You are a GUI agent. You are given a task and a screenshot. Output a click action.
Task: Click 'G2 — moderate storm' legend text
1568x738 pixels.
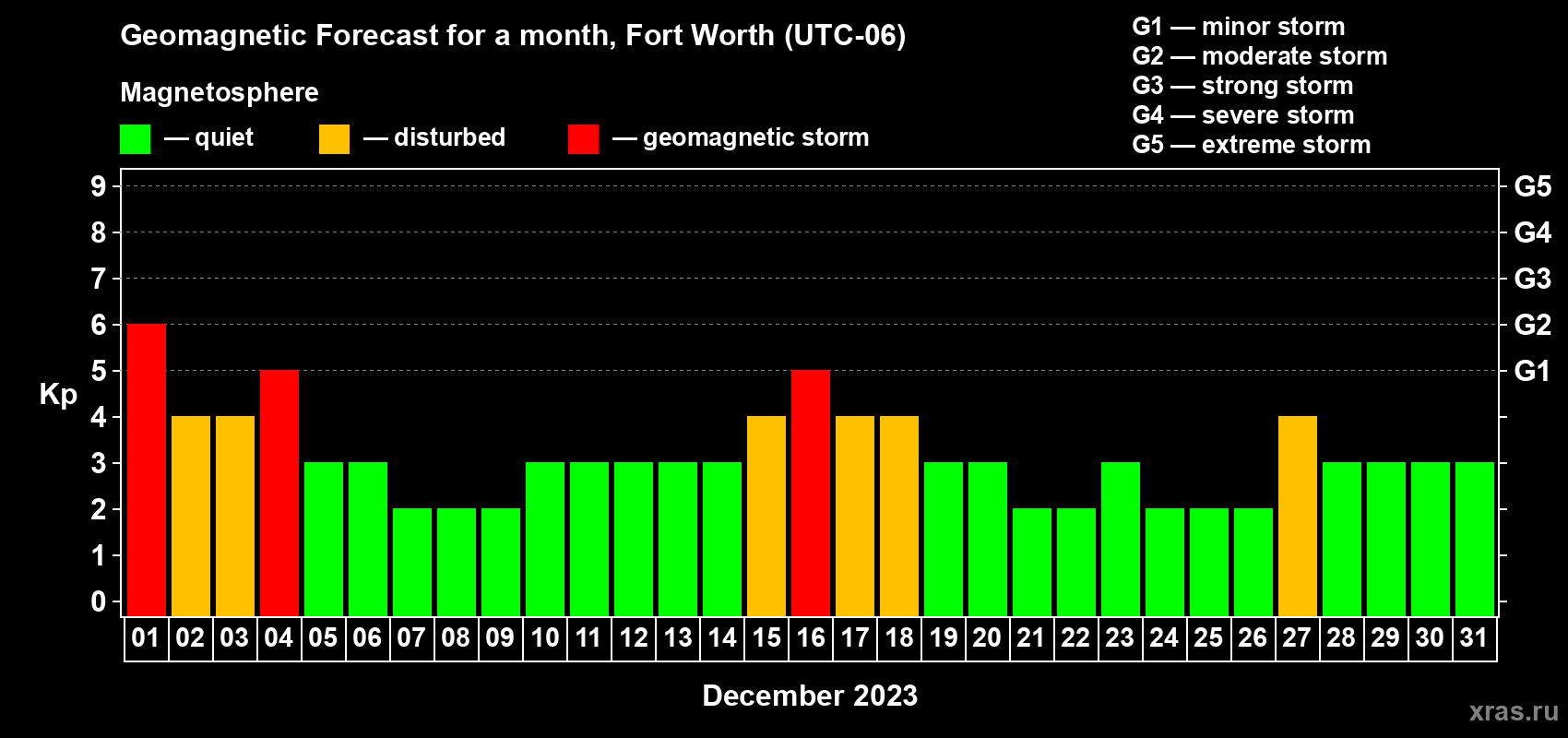[1260, 56]
